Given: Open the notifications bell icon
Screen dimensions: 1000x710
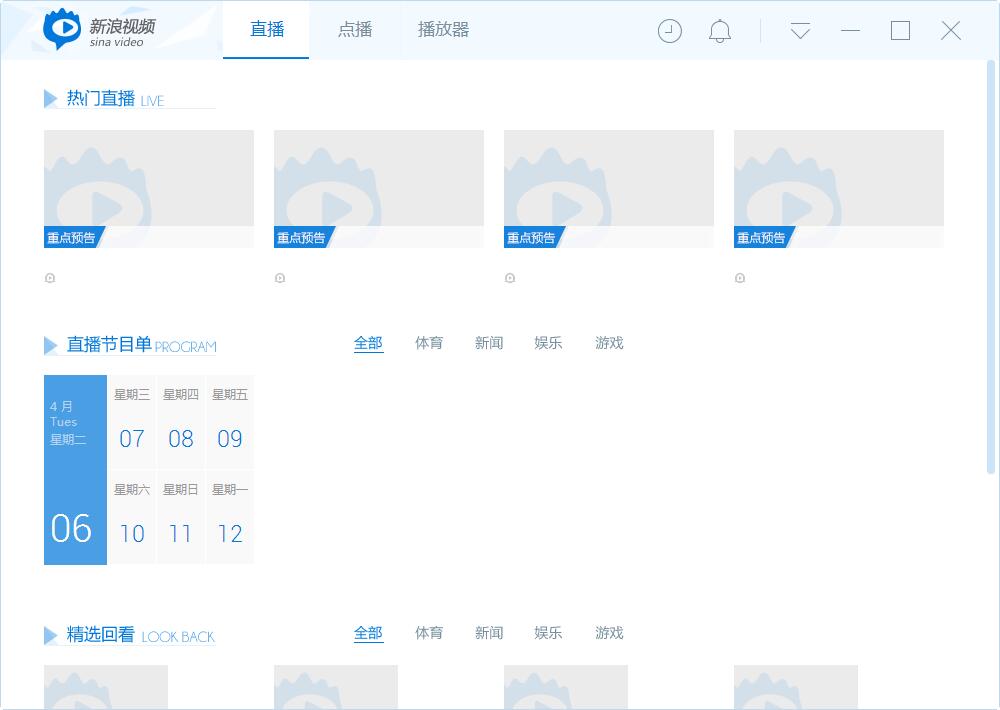Looking at the screenshot, I should pyautogui.click(x=720, y=31).
